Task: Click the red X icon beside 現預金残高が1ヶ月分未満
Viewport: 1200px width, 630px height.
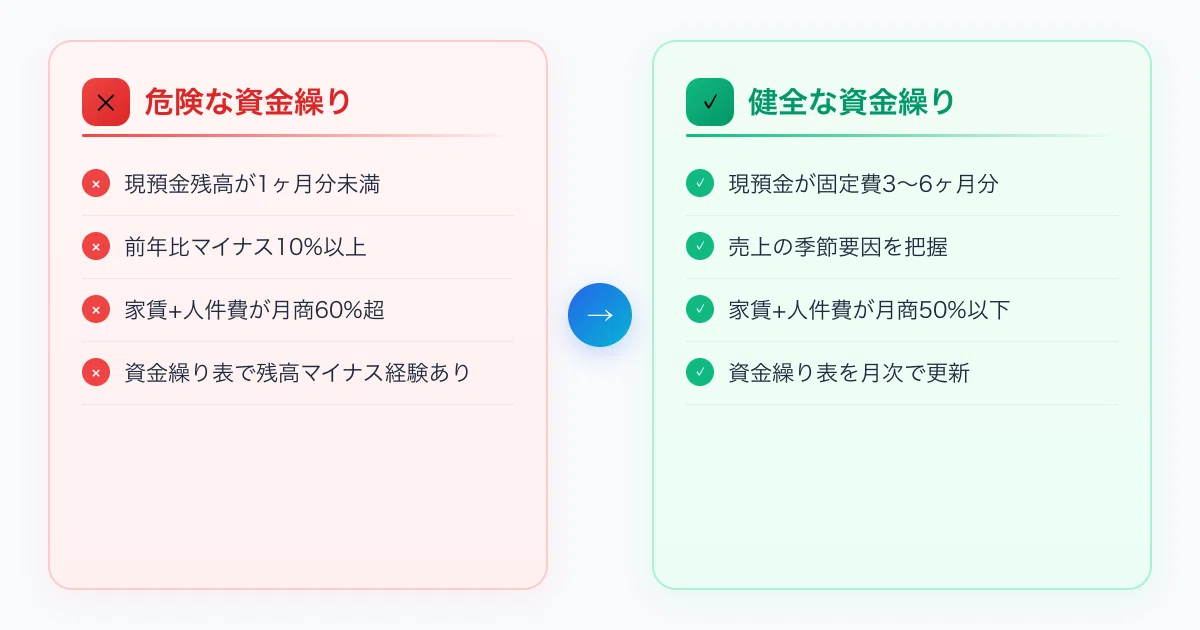Action: (x=96, y=184)
